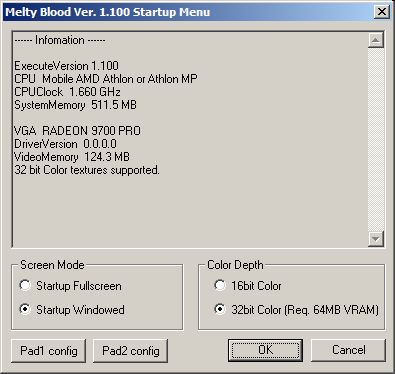
Task: Click the 'ExecuteVersion 1.100' line
Action: pos(66,66)
